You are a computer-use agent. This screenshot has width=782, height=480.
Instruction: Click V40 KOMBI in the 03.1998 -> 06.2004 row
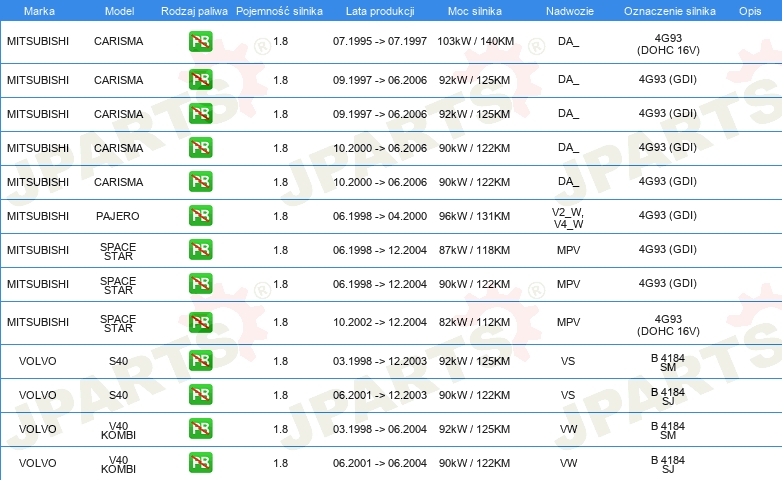click(118, 431)
